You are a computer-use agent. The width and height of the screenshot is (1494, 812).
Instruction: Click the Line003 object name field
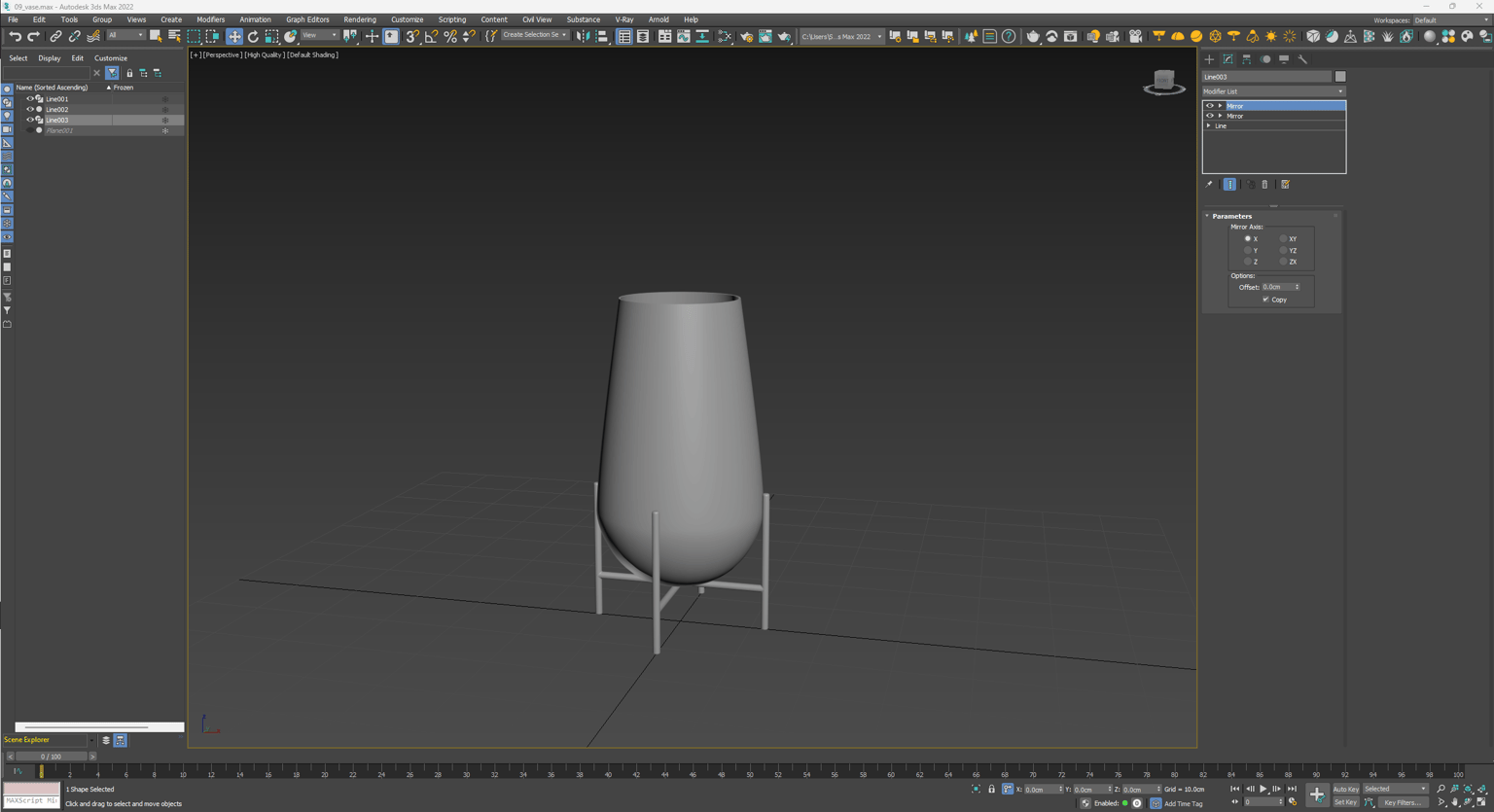pyautogui.click(x=1267, y=77)
